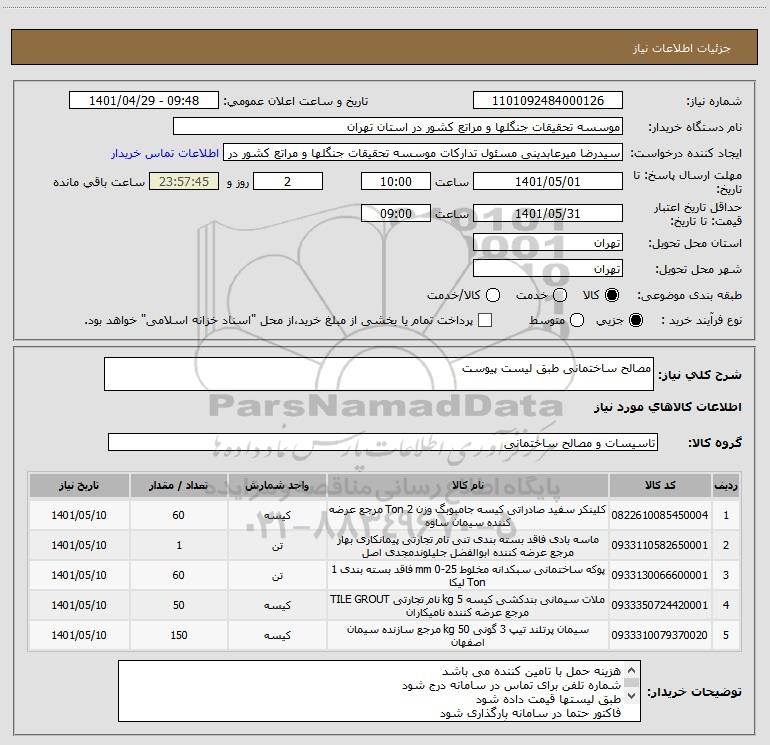This screenshot has width=770, height=745.
Task: Click product code 0933130066600001
Action: click(660, 575)
